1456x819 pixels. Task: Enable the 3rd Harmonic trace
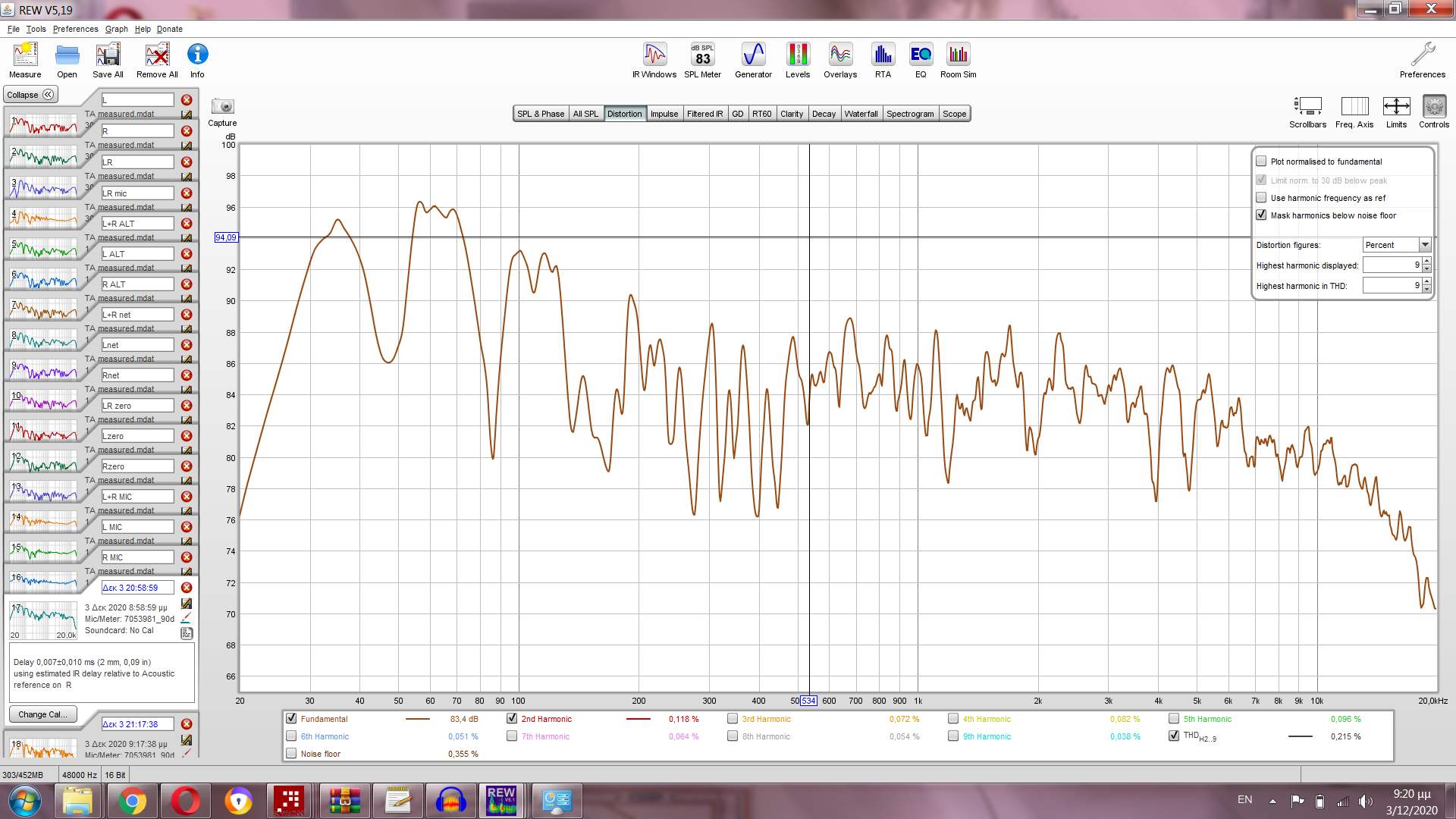(733, 719)
